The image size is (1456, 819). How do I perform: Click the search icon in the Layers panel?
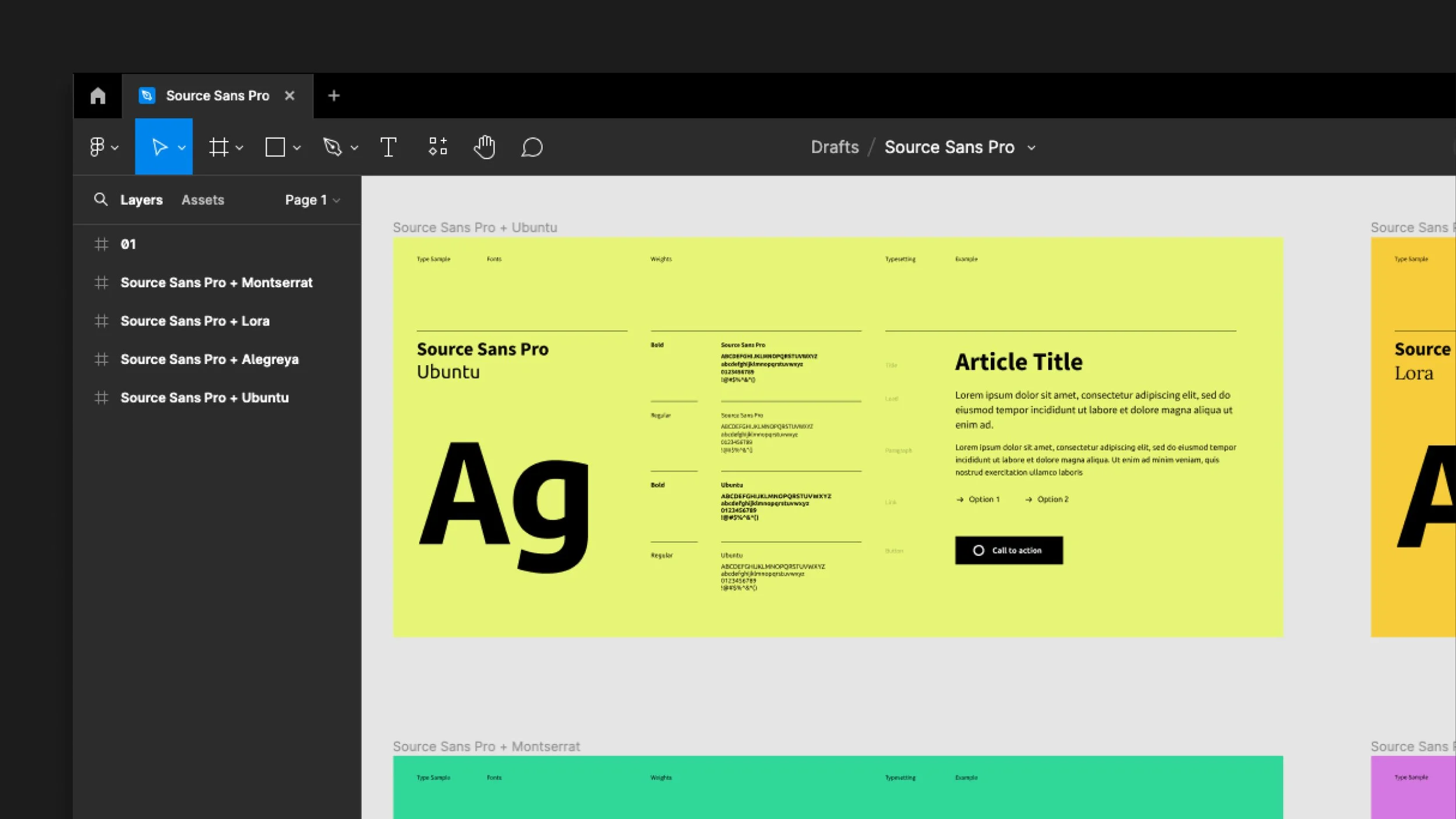(101, 200)
